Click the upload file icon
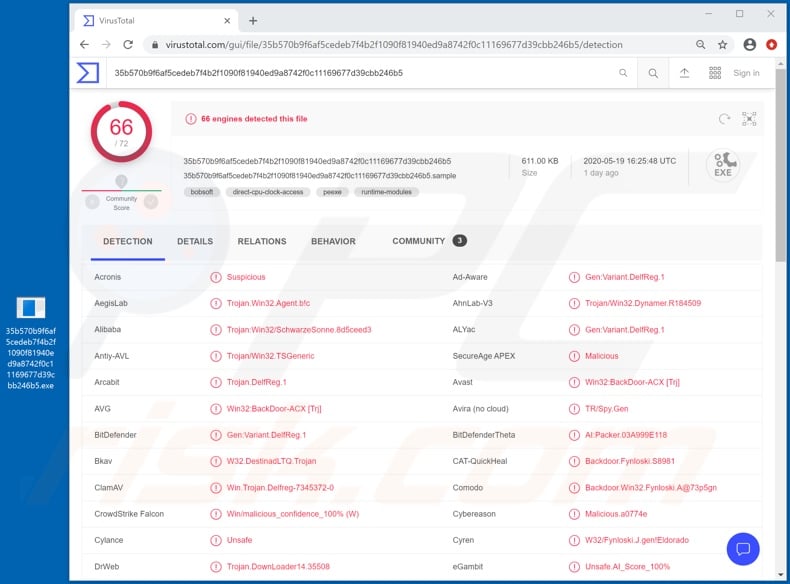 click(684, 73)
